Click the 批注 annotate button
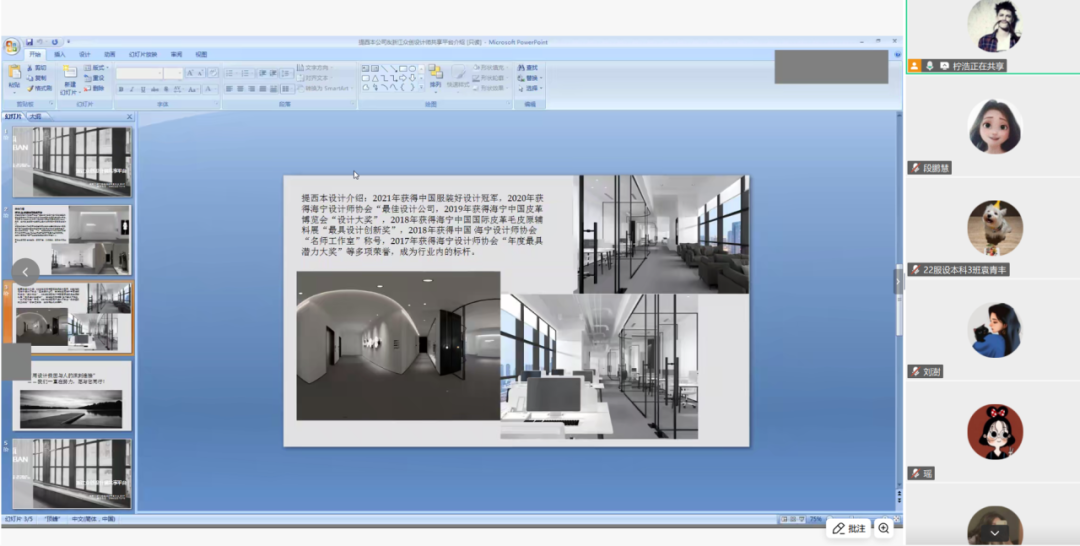 pos(849,528)
